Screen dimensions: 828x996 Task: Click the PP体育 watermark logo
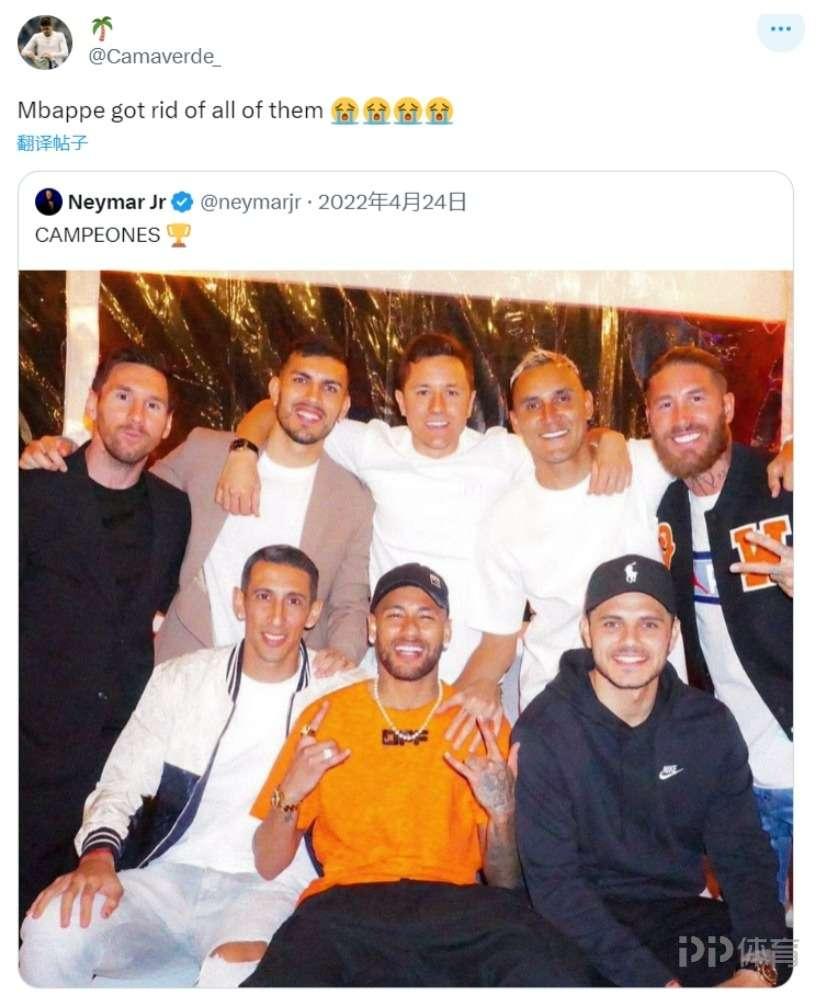click(737, 951)
